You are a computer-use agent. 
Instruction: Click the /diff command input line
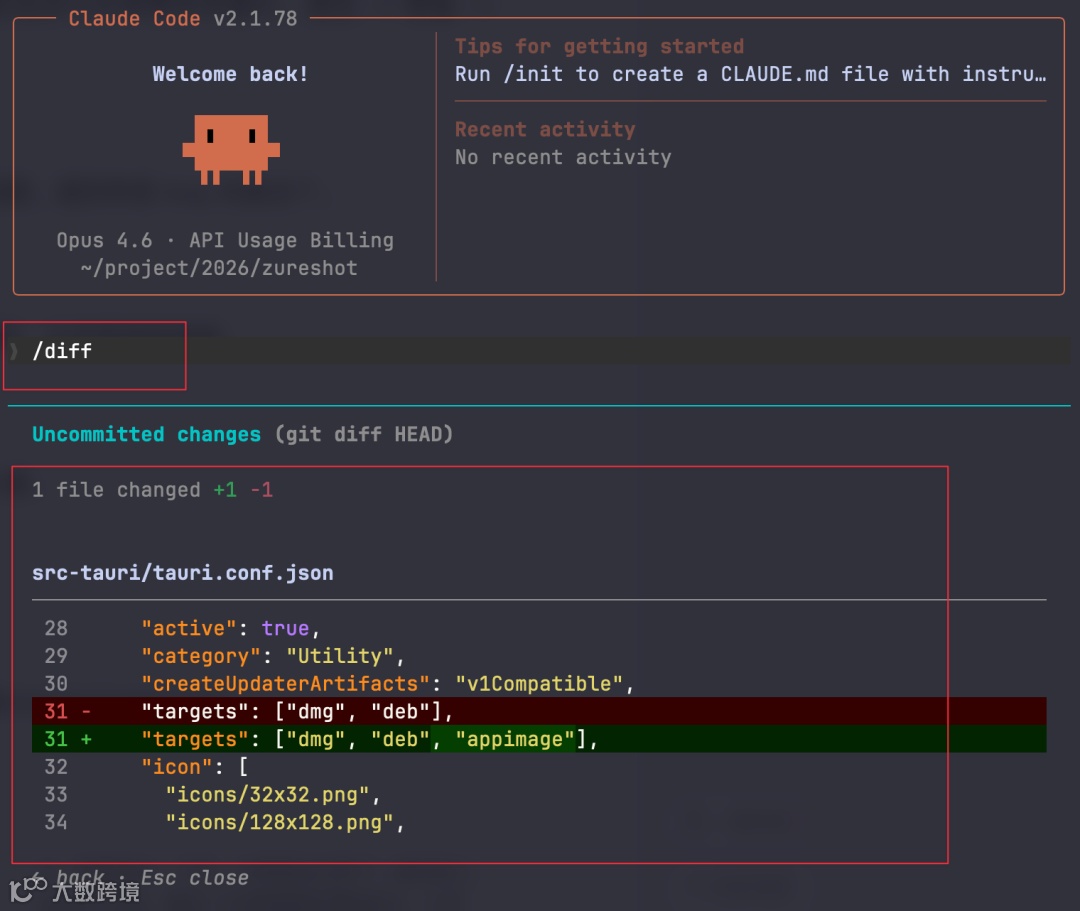tap(539, 351)
